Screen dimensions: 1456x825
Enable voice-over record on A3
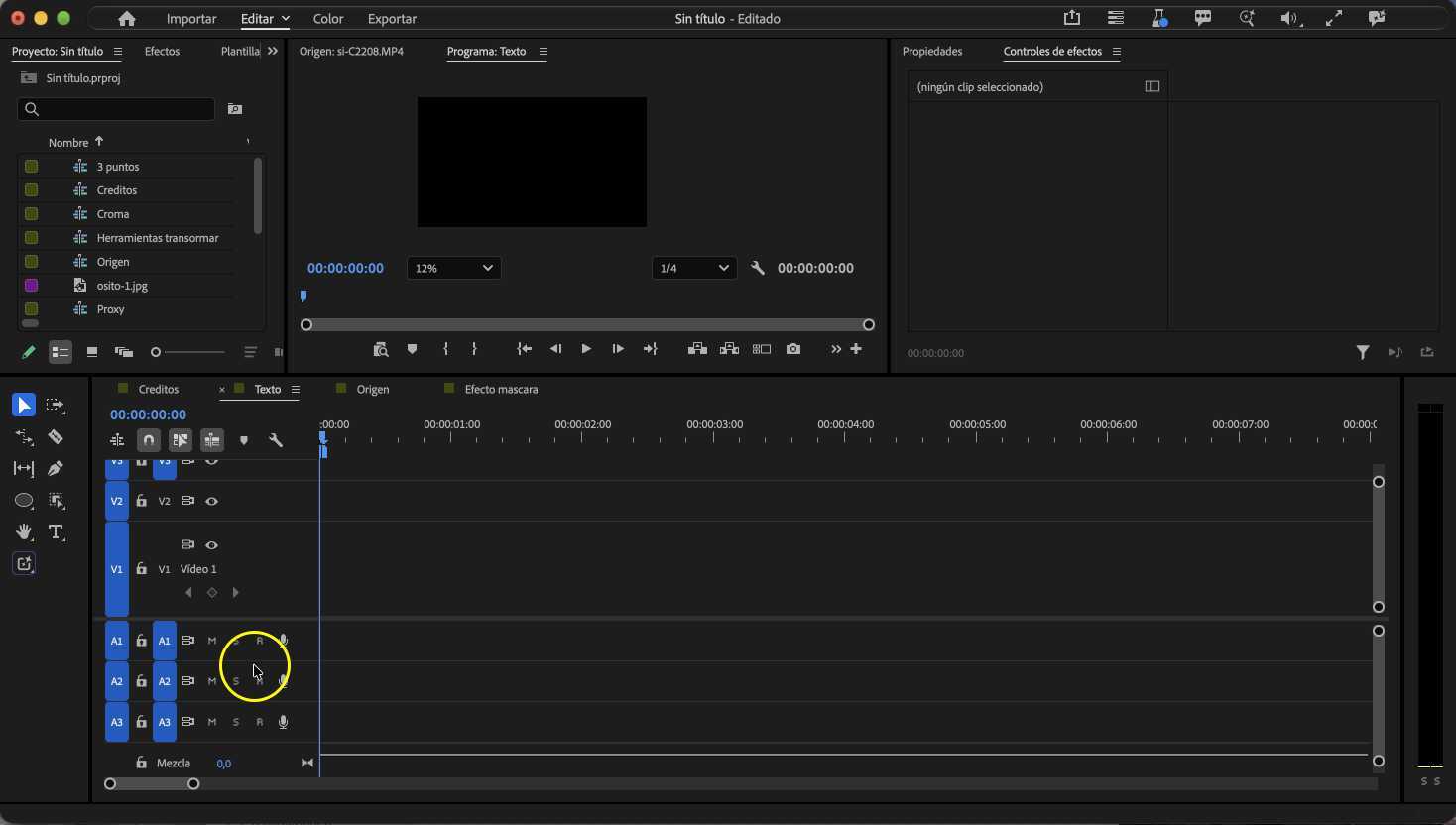point(283,722)
